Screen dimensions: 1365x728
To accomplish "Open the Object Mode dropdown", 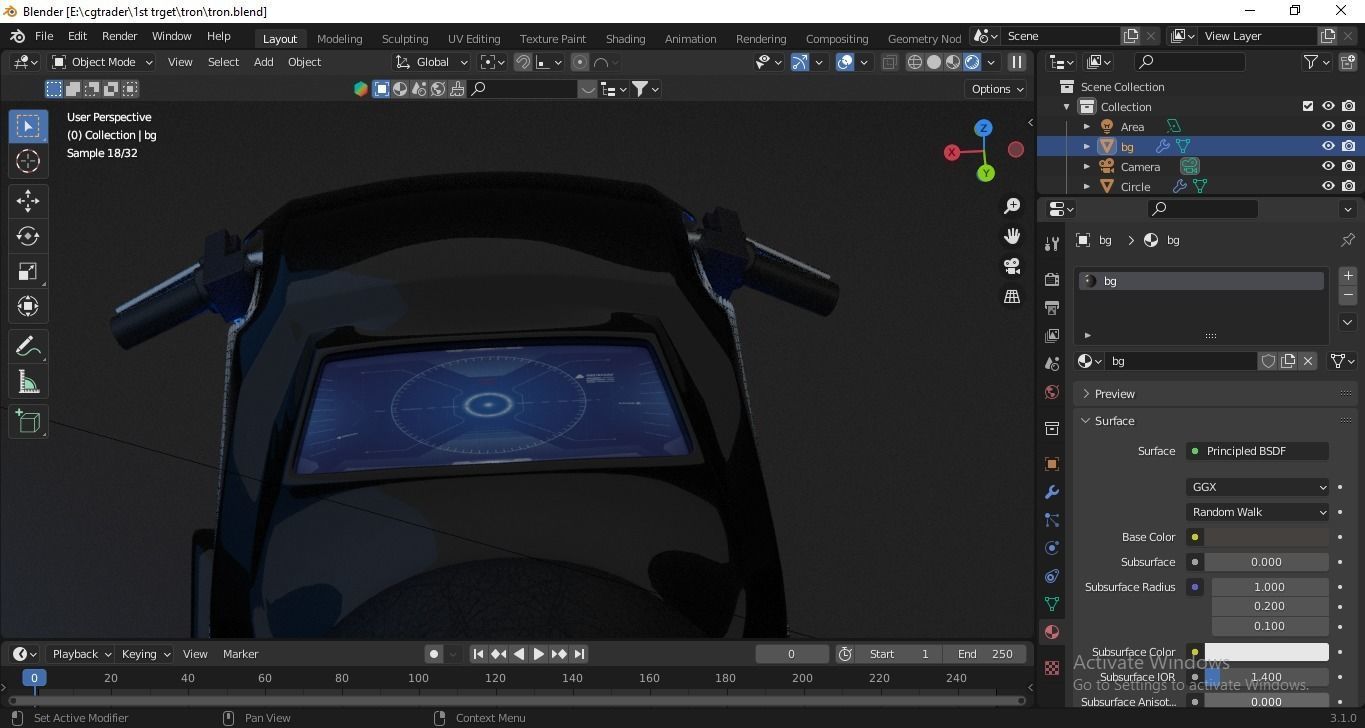I will (102, 62).
